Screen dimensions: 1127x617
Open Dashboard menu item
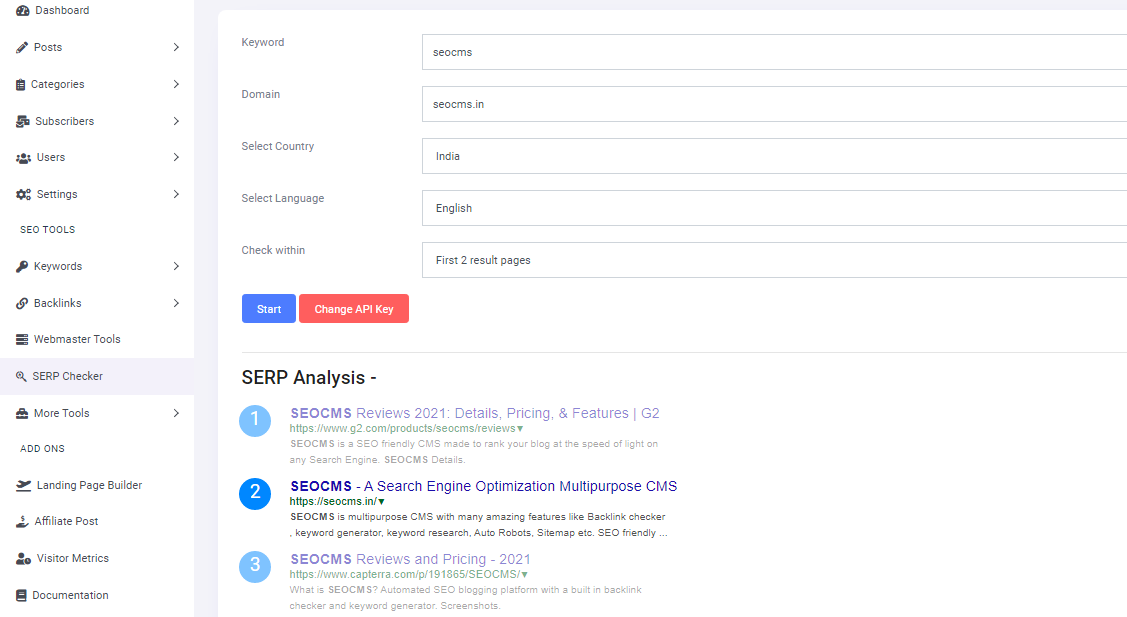point(97,10)
